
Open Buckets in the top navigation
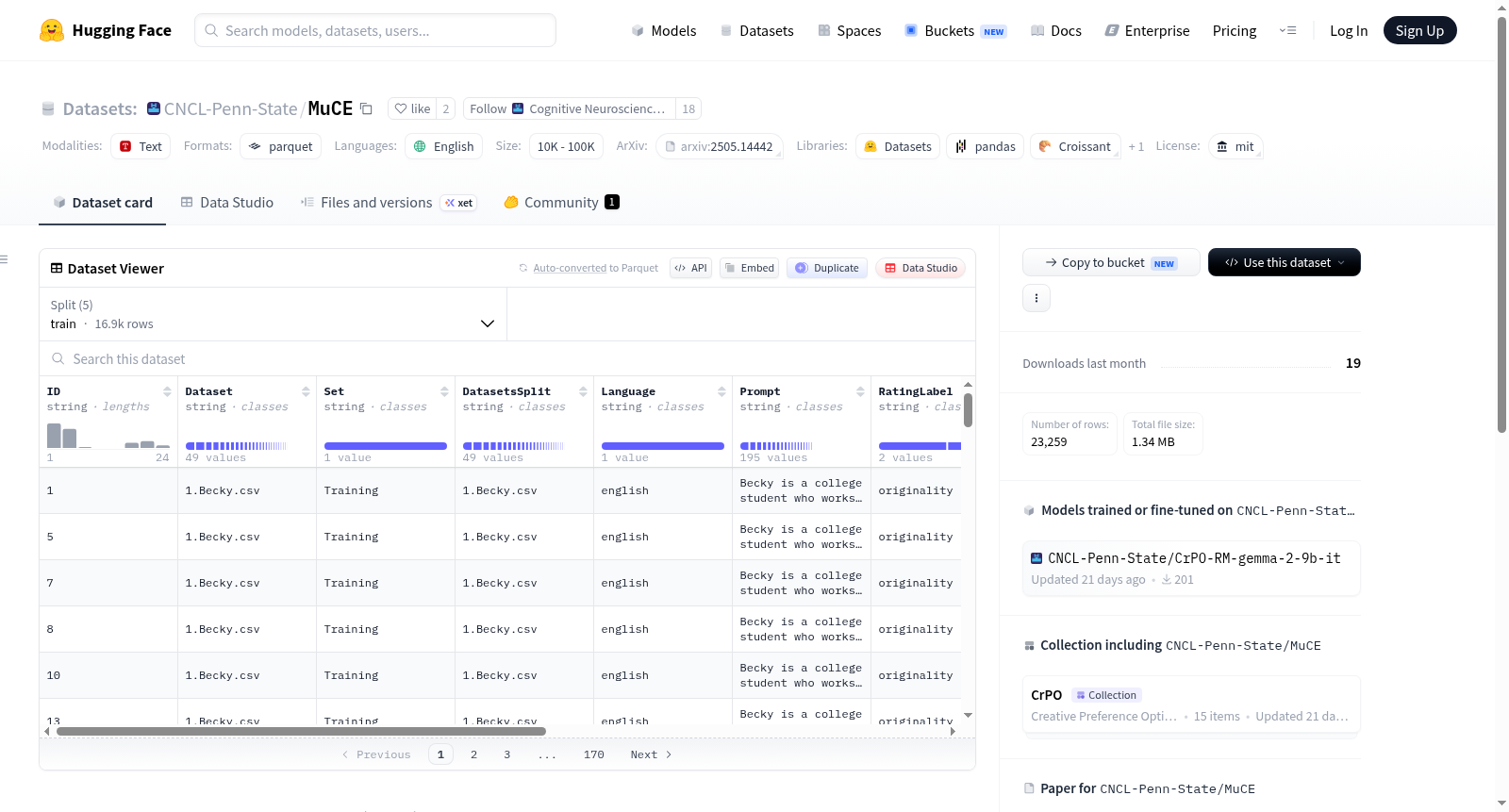pos(955,31)
